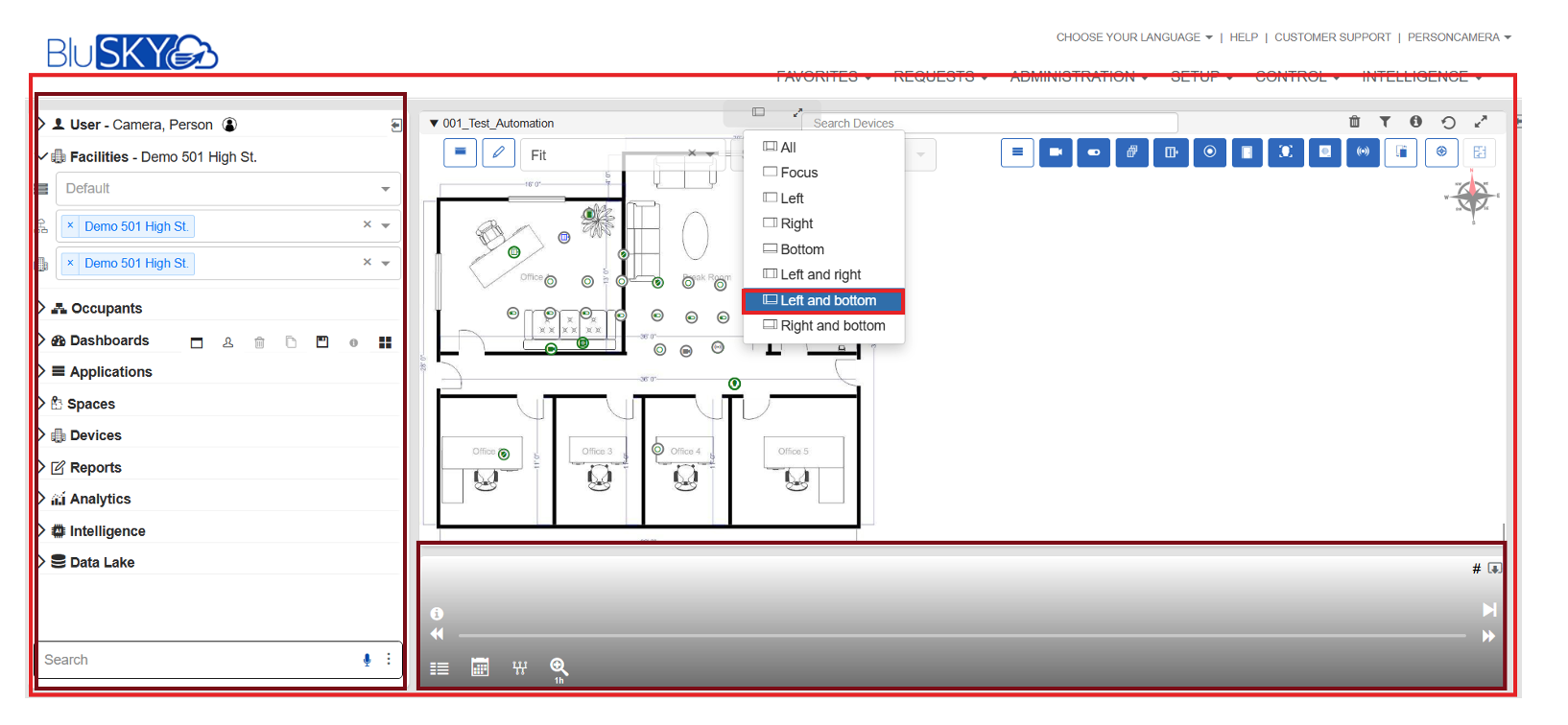Screen dimensions: 1568x725
Task: Click the trash delete icon above floor plan
Action: (1354, 122)
